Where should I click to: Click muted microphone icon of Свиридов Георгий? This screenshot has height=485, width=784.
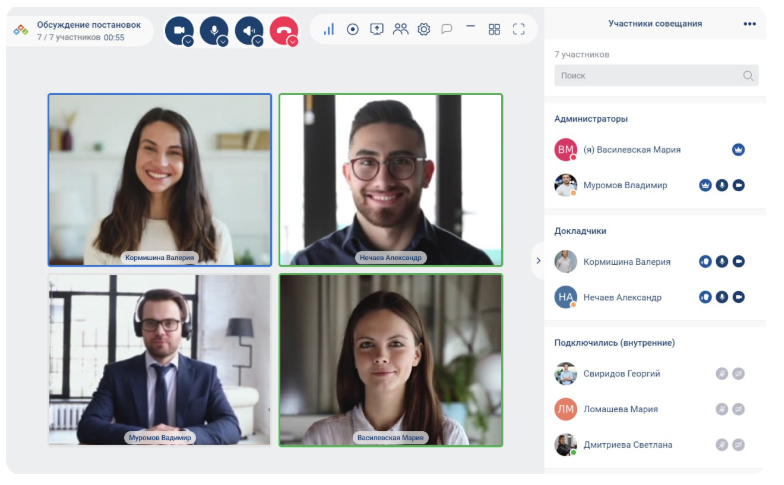(722, 374)
